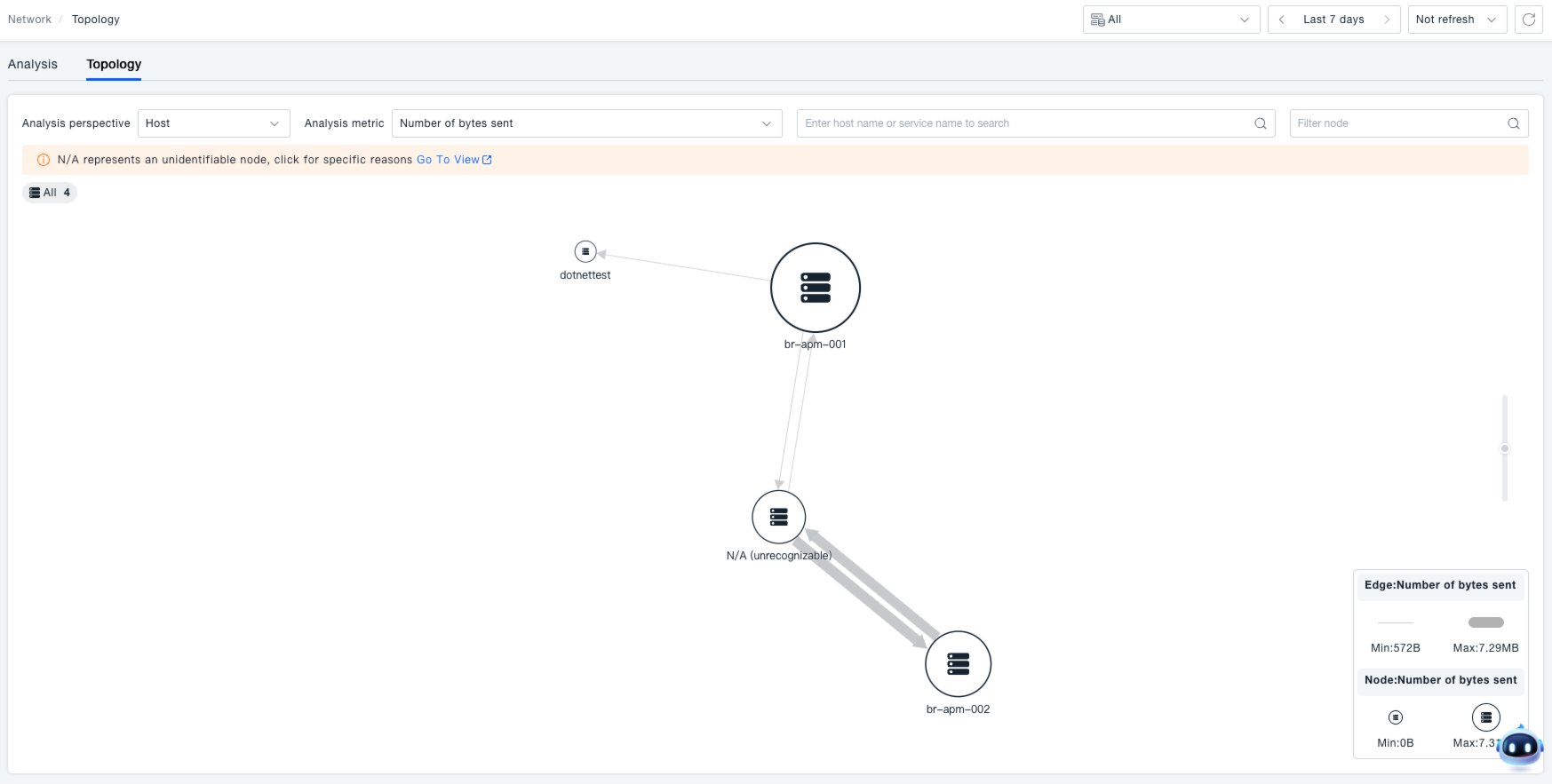Open the All scope dropdown in top bar
The image size is (1552, 784).
coord(1170,20)
